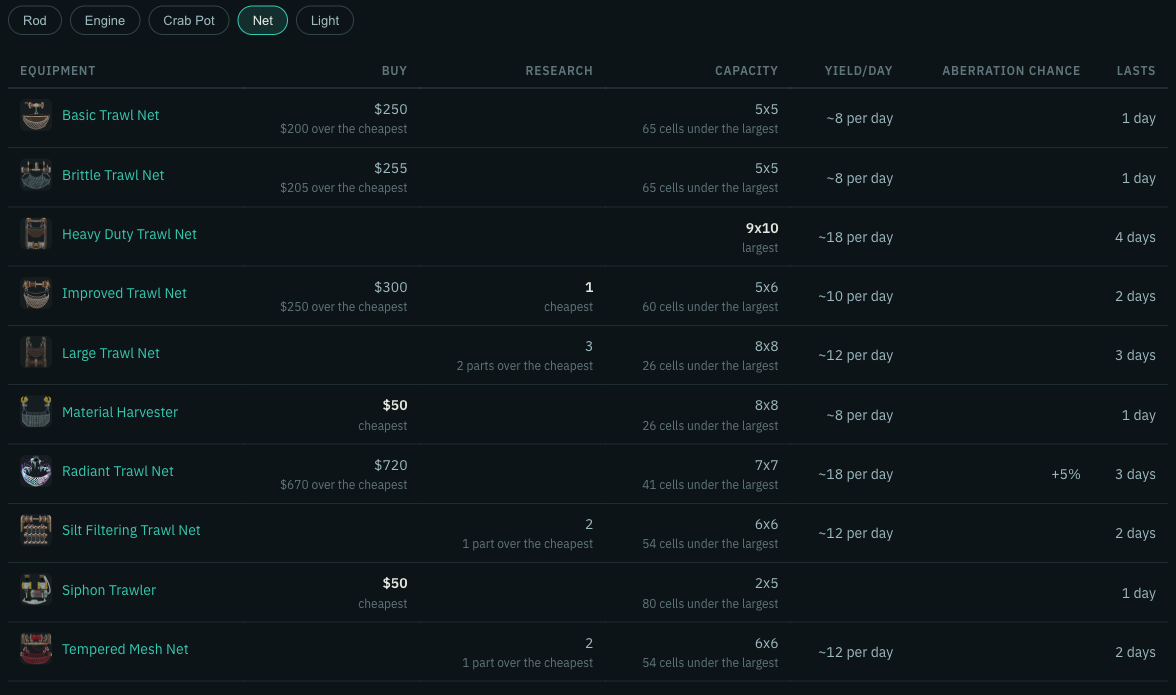This screenshot has height=695, width=1176.
Task: Sort by the Aberration Chance column header
Action: click(x=1011, y=70)
